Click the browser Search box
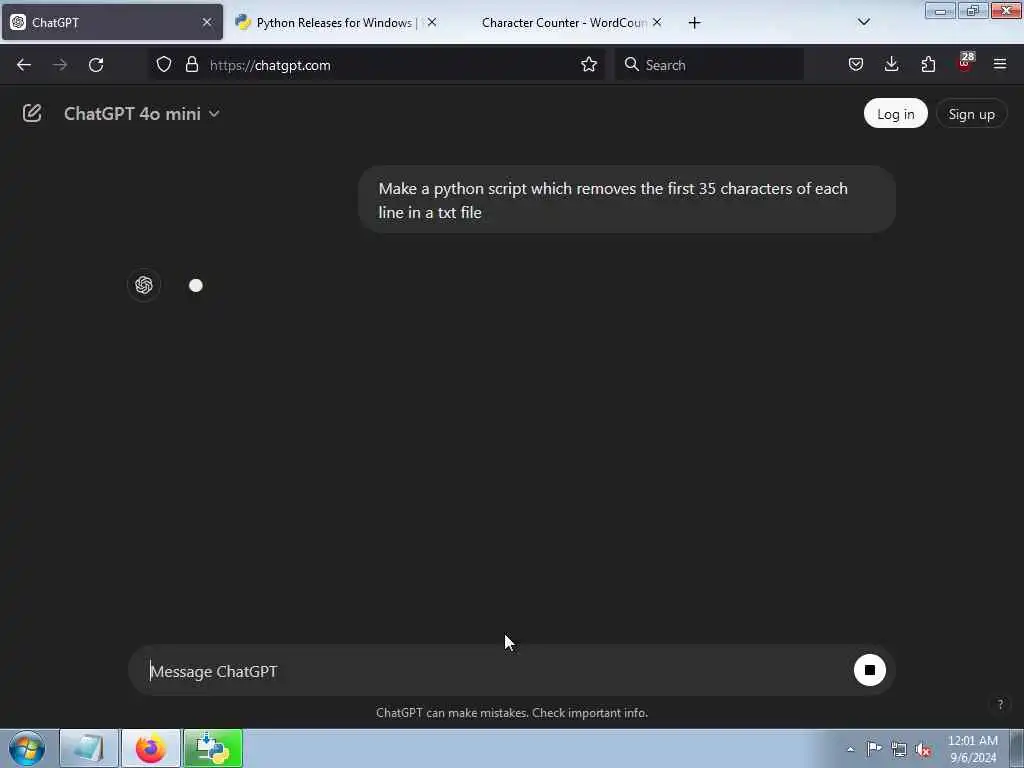This screenshot has height=768, width=1024. pos(709,65)
